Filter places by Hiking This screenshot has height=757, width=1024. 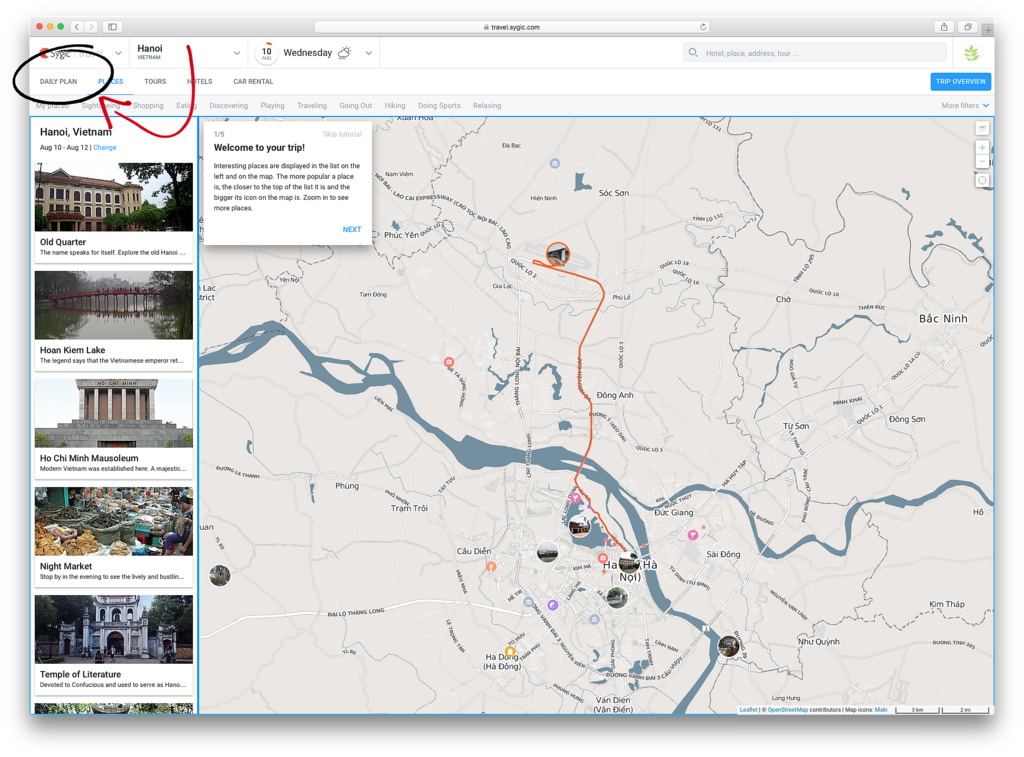tap(394, 106)
